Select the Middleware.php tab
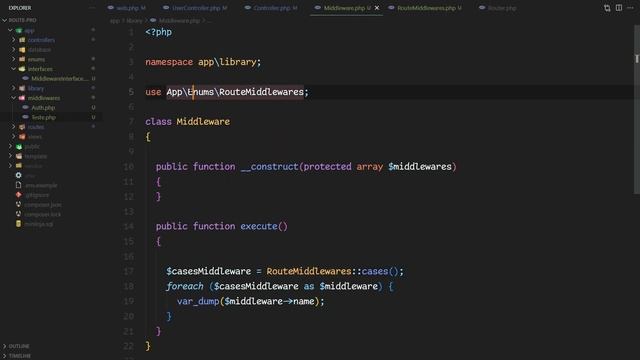Screen dimensions: 640x360 (347, 8)
